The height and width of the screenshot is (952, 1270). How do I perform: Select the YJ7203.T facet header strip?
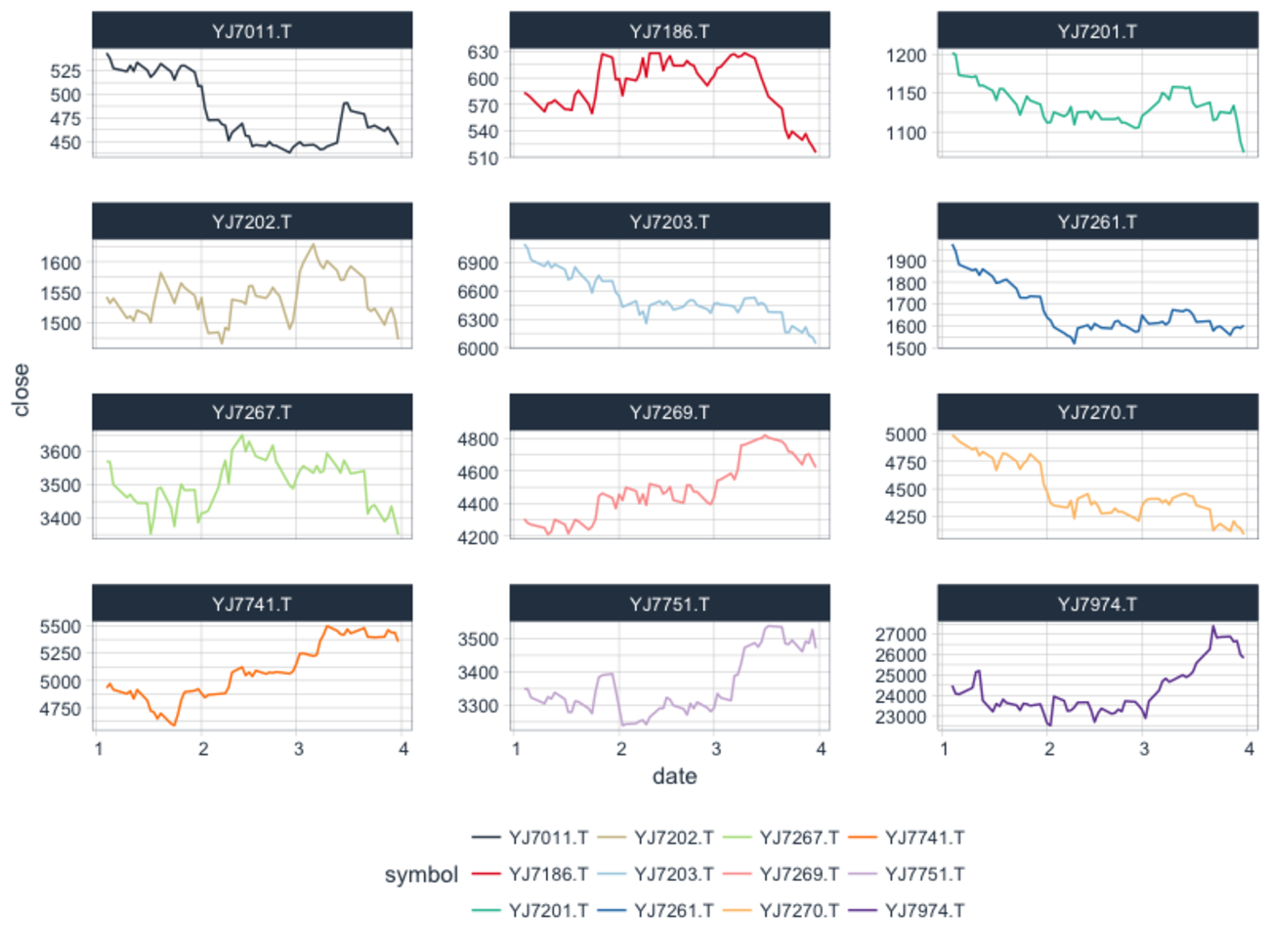pos(669,222)
